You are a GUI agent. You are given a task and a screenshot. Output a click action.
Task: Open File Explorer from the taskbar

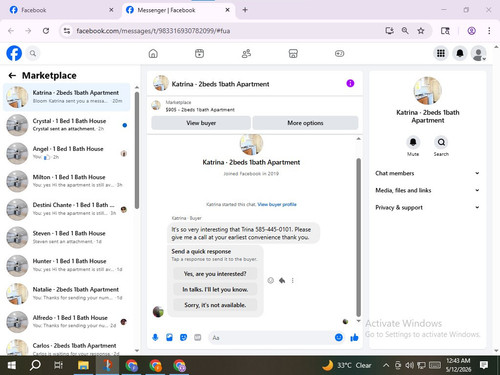pyautogui.click(x=83, y=365)
